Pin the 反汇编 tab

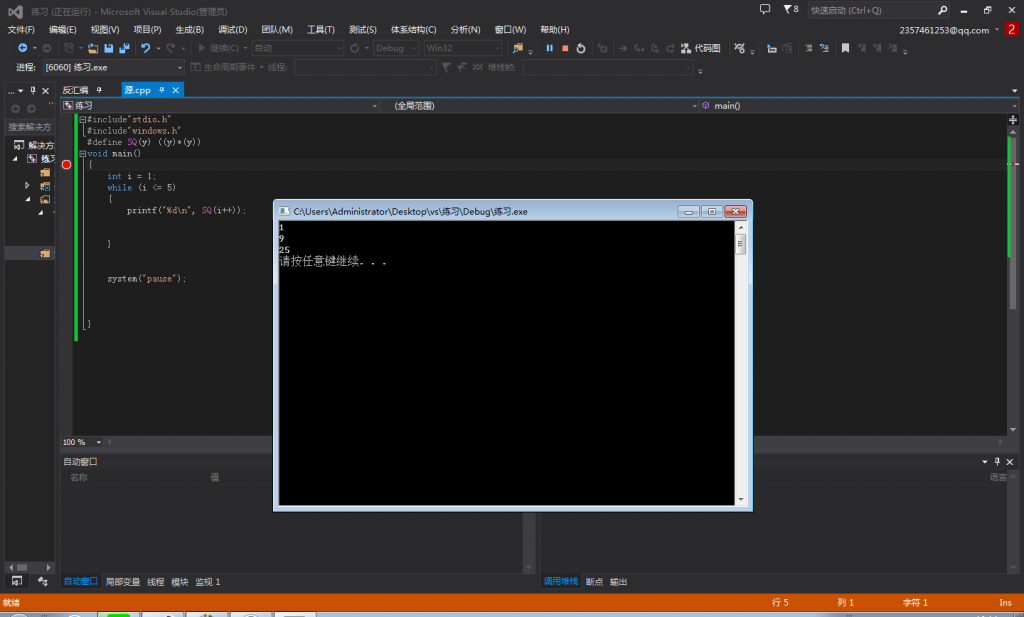tap(99, 90)
